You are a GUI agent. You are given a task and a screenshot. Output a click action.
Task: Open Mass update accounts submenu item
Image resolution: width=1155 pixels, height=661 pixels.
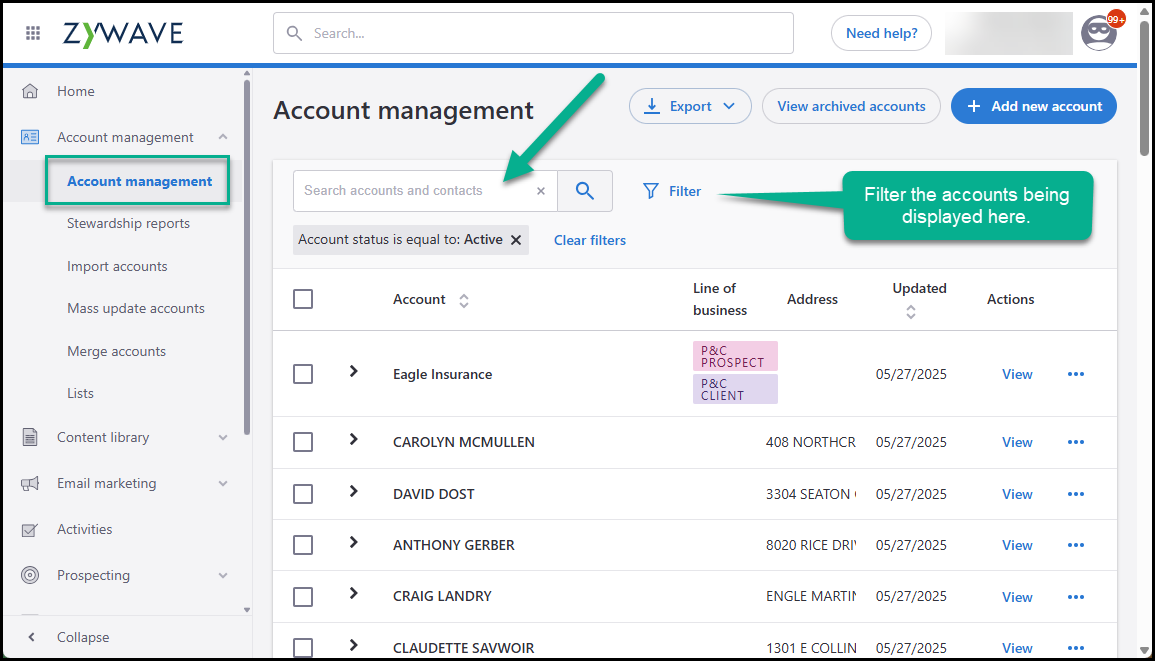click(136, 309)
